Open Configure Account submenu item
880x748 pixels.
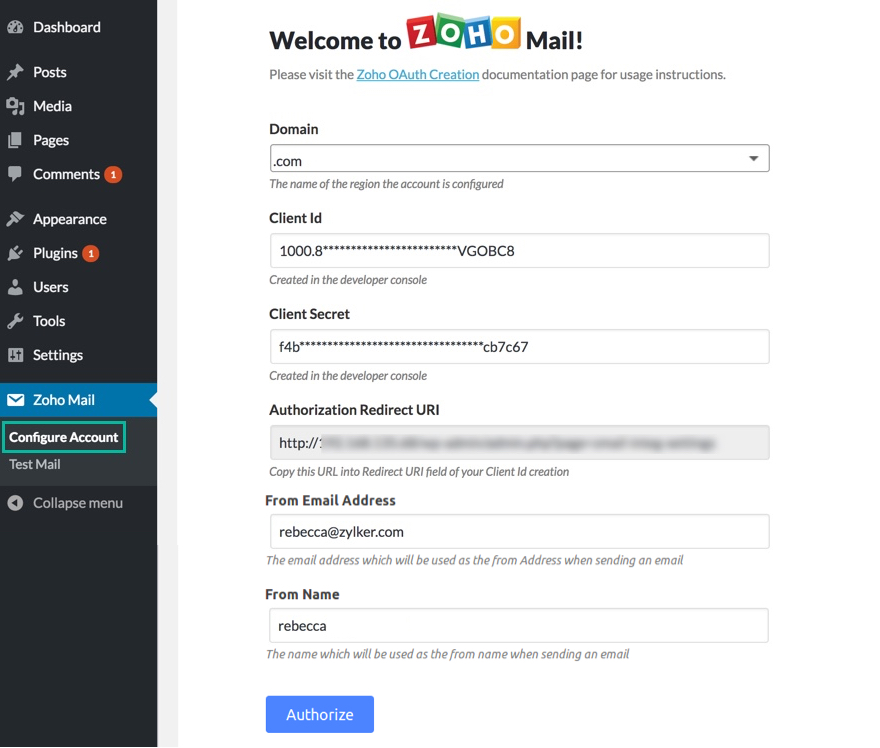(64, 437)
